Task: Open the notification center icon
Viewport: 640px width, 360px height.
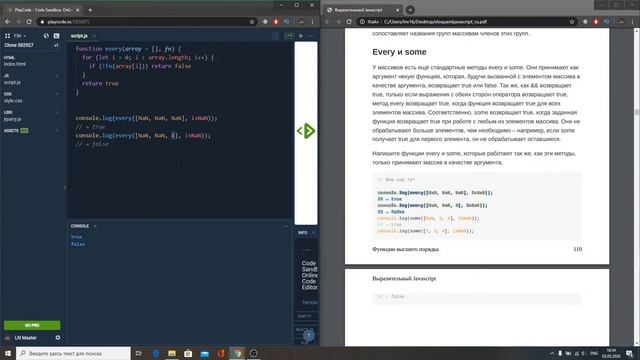Action: (629, 353)
